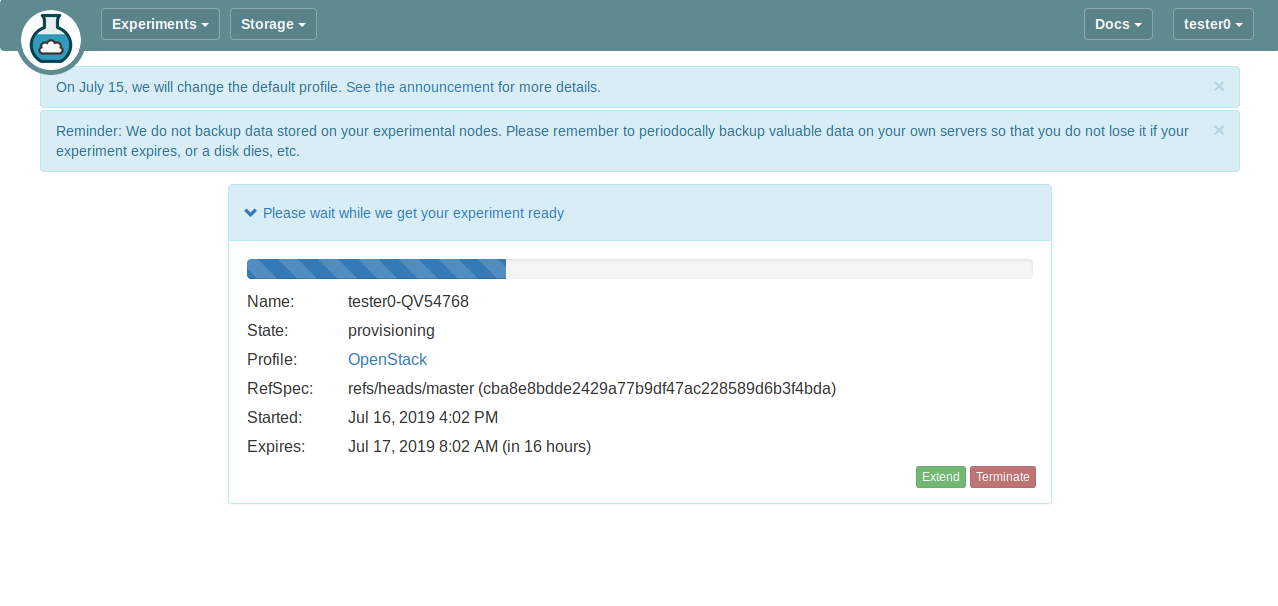1278x606 pixels.
Task: Click the Started date Jul 16, 2019
Action: click(423, 417)
